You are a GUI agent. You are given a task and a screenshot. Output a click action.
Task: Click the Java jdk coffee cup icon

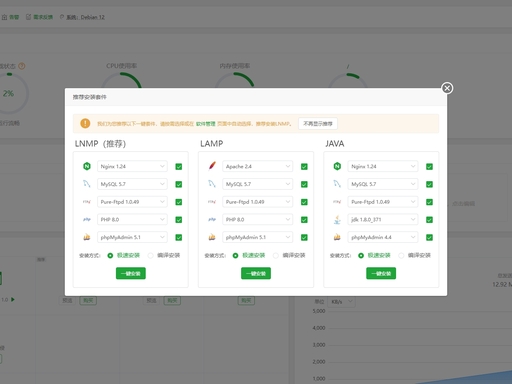point(337,219)
